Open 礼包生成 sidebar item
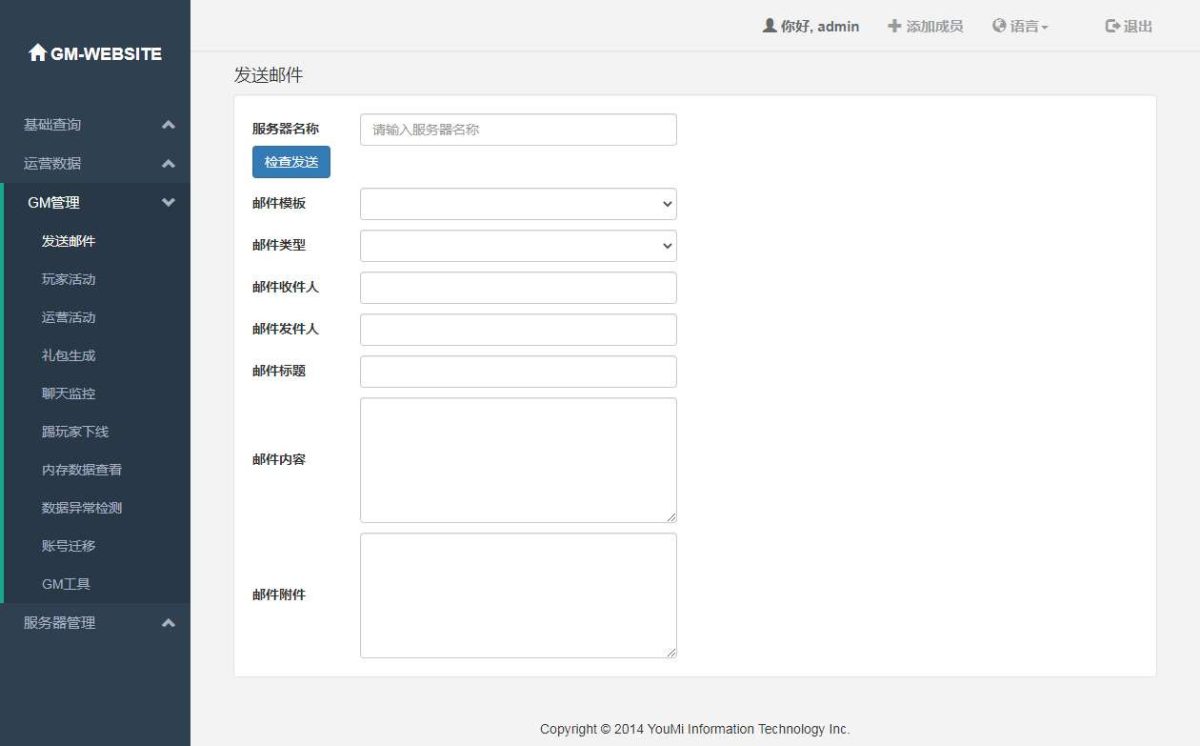The image size is (1200, 746). pos(68,355)
